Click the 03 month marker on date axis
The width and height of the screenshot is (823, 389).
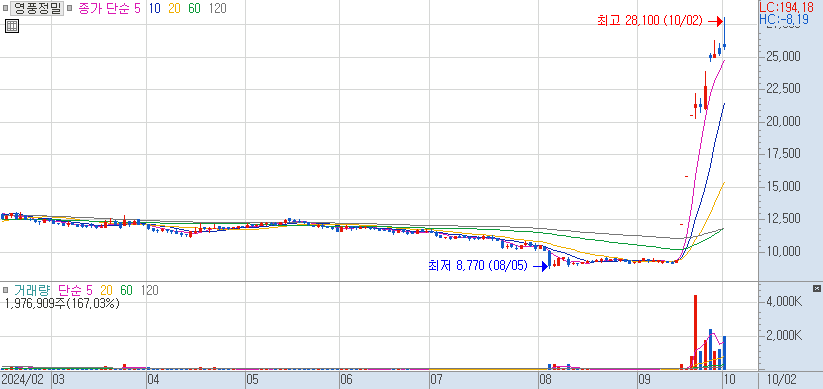point(58,380)
